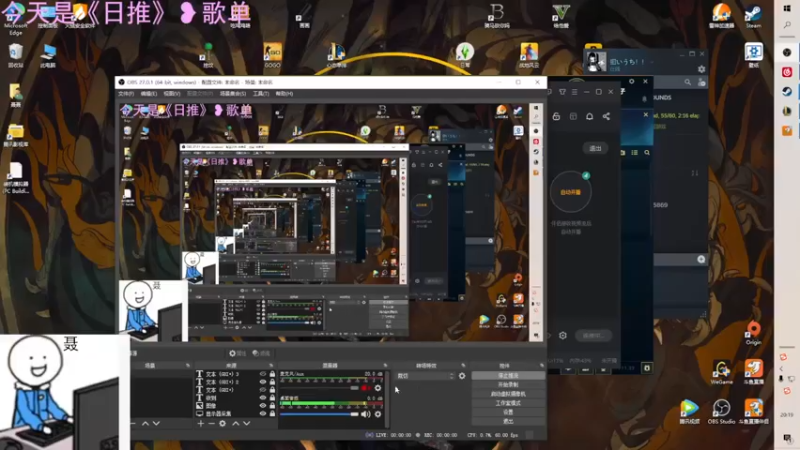Click the unlock padlock icon in accelerator window
Image resolution: width=800 pixels, height=450 pixels.
(x=556, y=116)
